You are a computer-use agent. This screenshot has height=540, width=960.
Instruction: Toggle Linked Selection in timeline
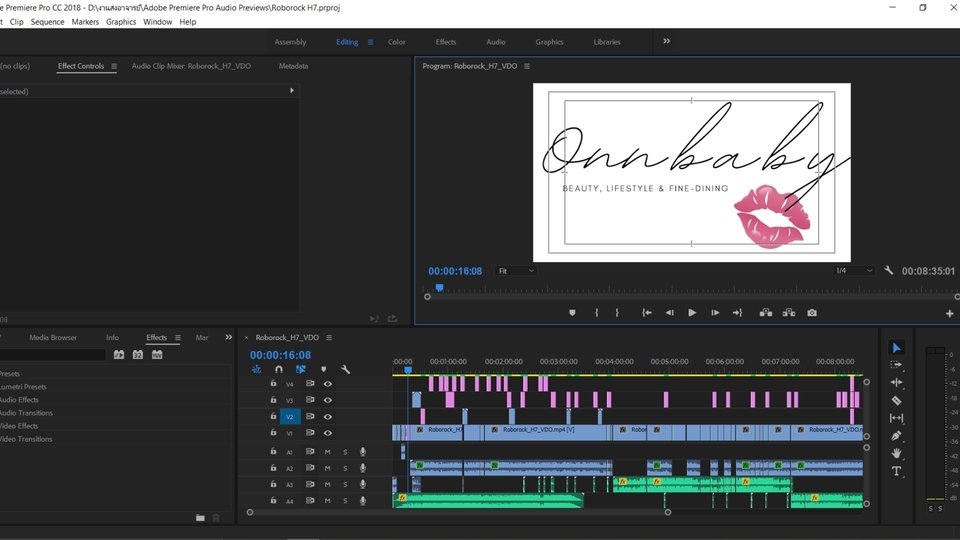click(301, 369)
